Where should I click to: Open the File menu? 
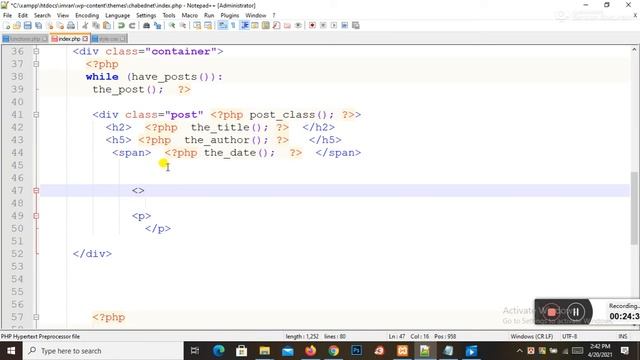pos(7,16)
